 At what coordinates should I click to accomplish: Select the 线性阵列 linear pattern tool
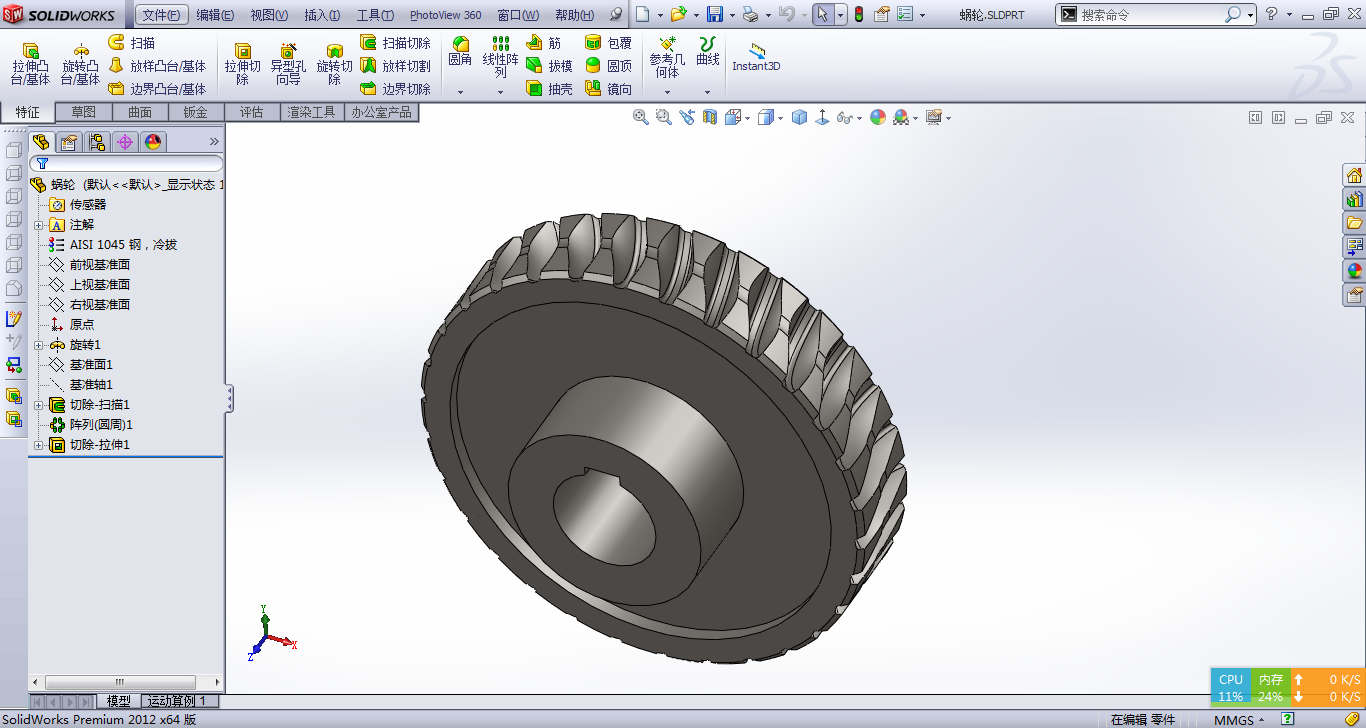pos(501,57)
